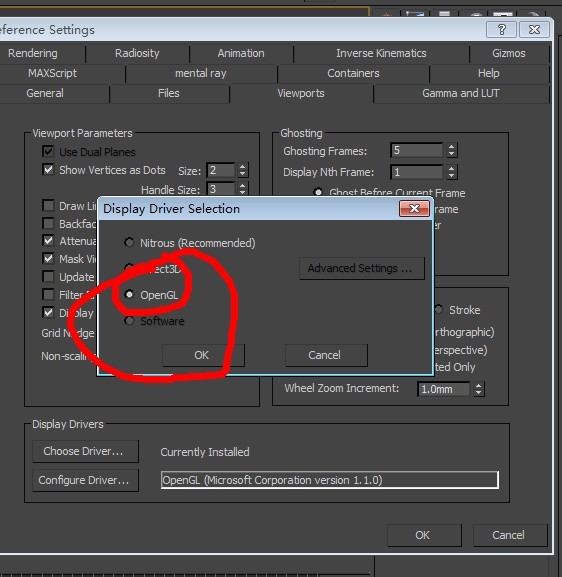Viewport: 562px width, 577px height.
Task: Click the Display Nth Frame field
Action: [x=417, y=172]
